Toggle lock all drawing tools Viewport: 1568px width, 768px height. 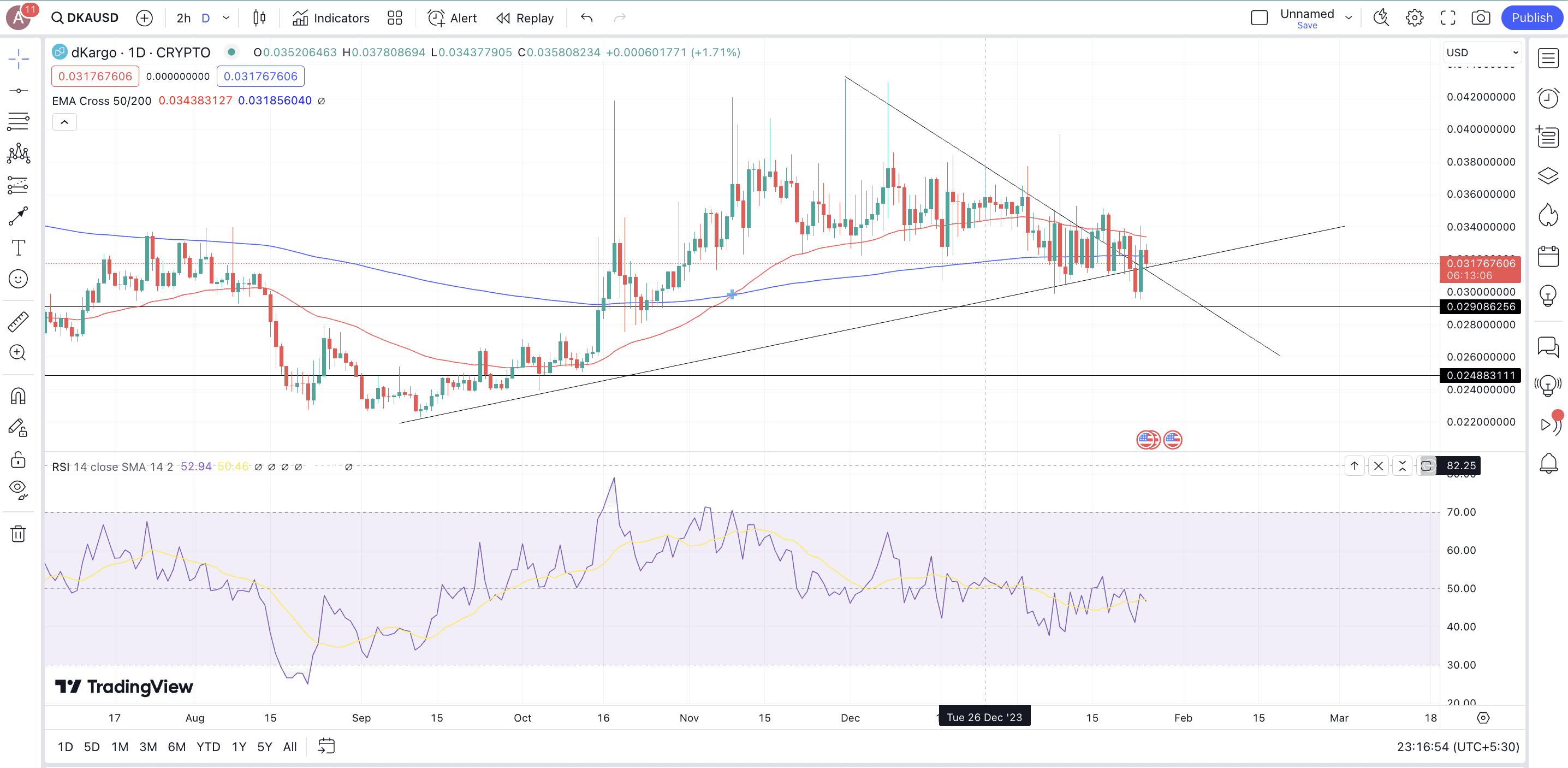pyautogui.click(x=18, y=459)
